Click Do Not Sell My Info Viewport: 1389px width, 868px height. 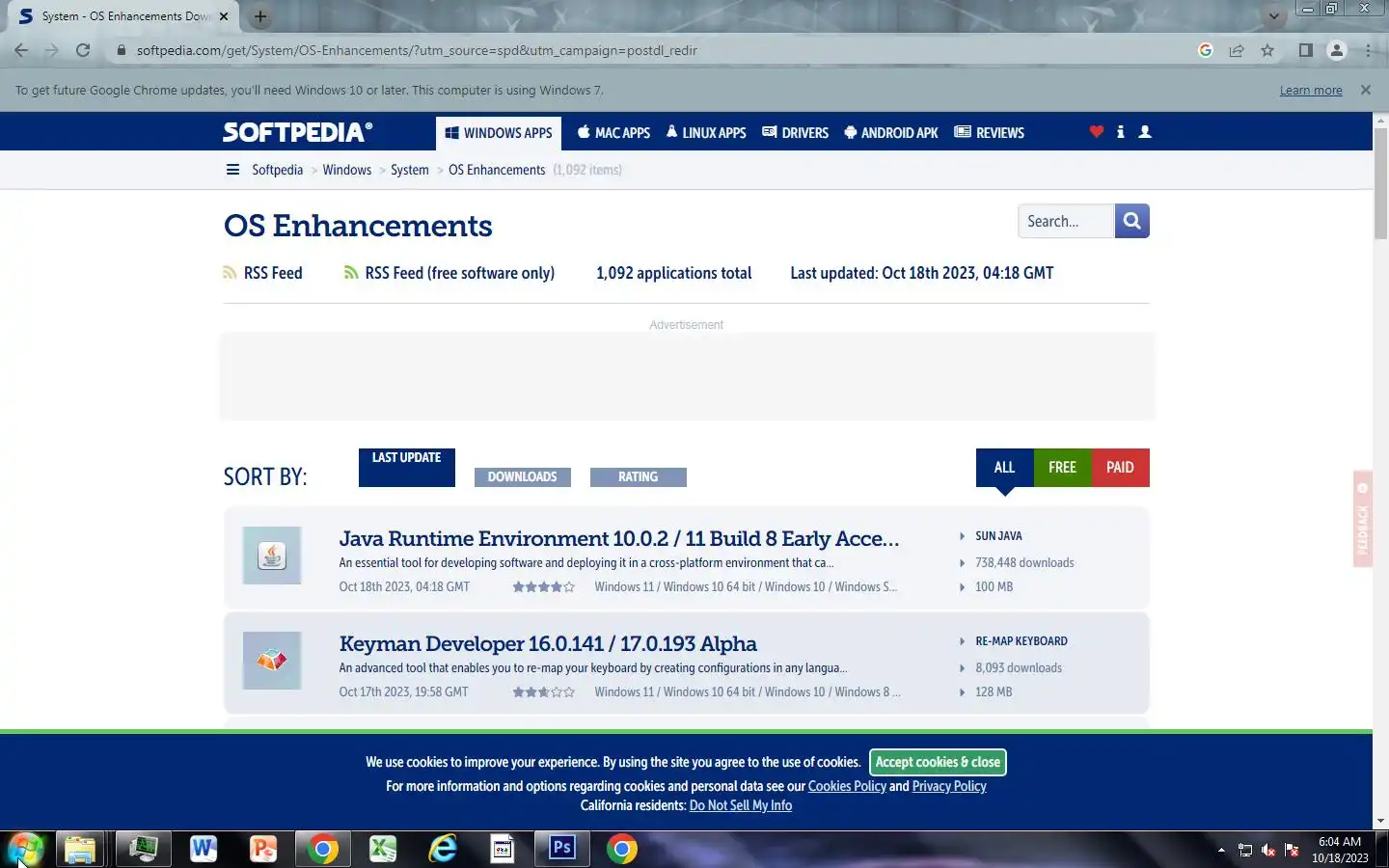tap(741, 805)
